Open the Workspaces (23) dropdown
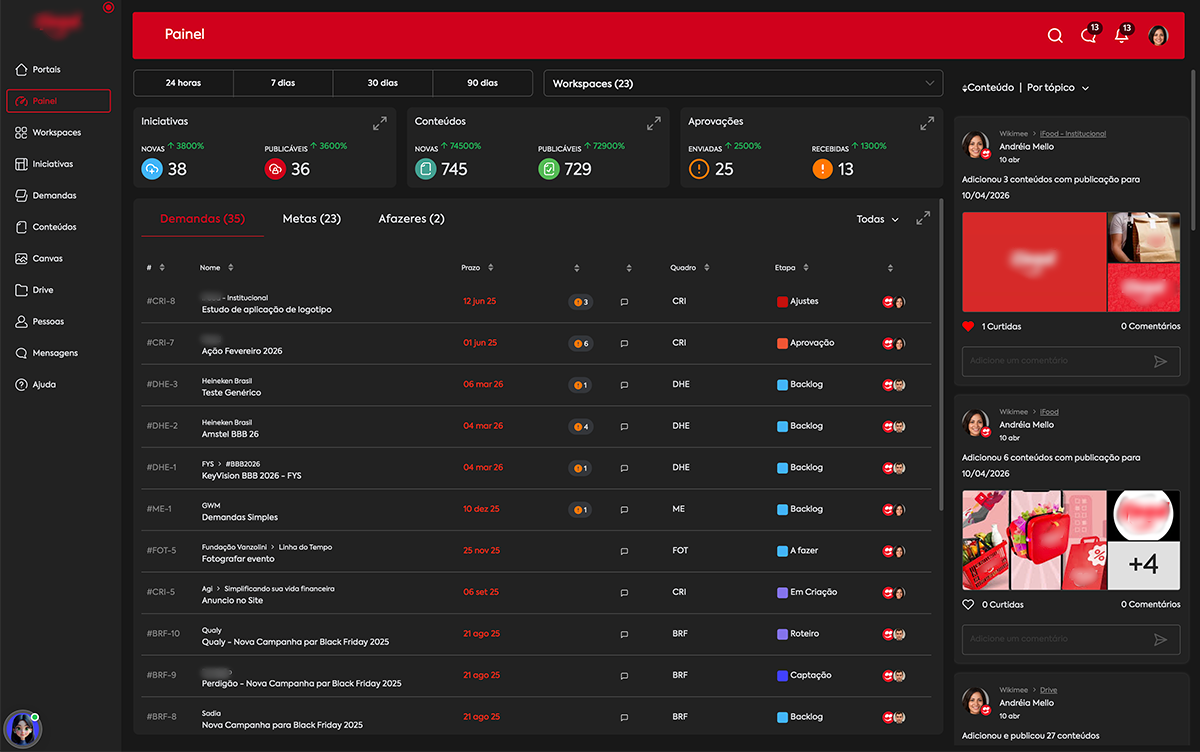 point(742,84)
